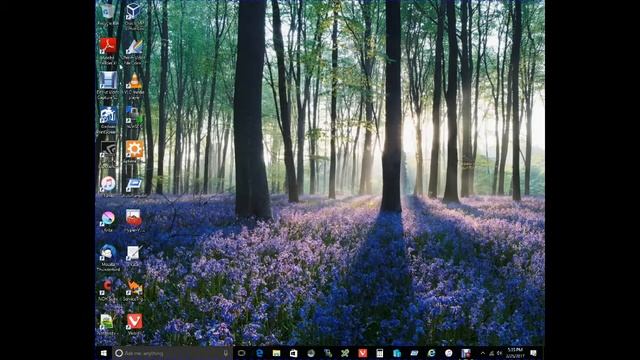The height and width of the screenshot is (360, 640).
Task: Open the red picture shortcut beside Krita
Action: tap(133, 220)
